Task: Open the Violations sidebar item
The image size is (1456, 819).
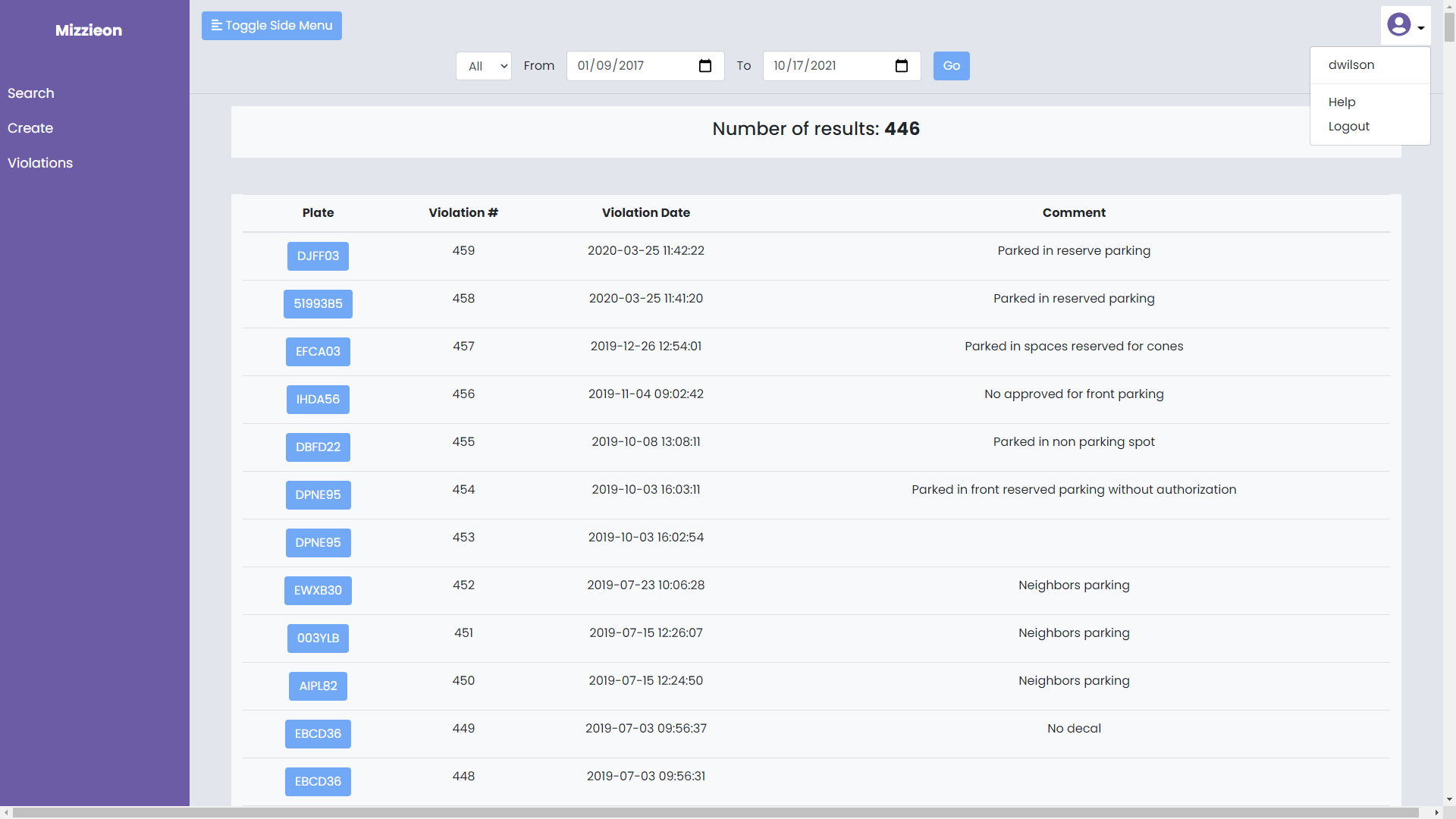Action: coord(40,163)
